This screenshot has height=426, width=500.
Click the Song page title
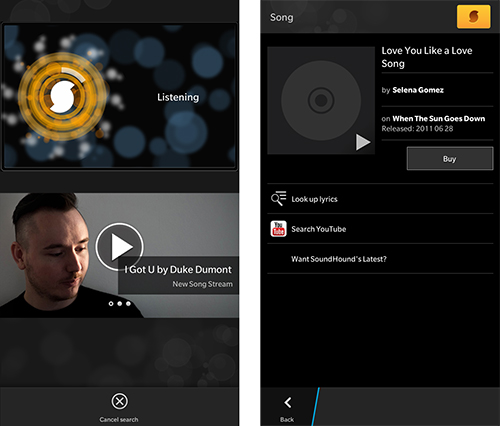[x=282, y=17]
